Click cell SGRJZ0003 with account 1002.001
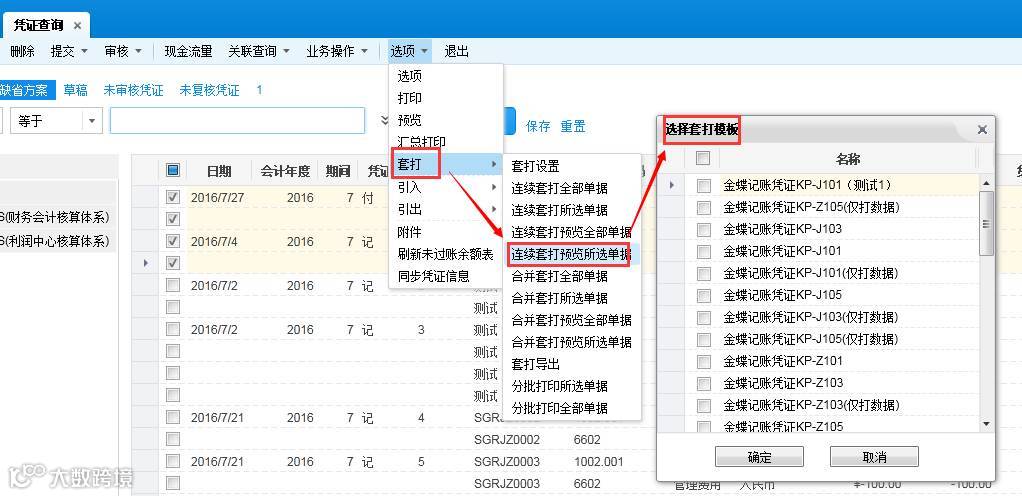Viewport: 1022px width, 496px height. tap(507, 461)
